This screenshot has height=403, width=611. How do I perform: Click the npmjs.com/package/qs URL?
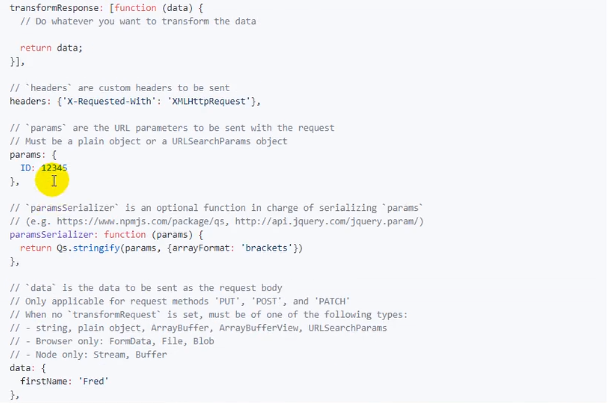click(x=141, y=221)
